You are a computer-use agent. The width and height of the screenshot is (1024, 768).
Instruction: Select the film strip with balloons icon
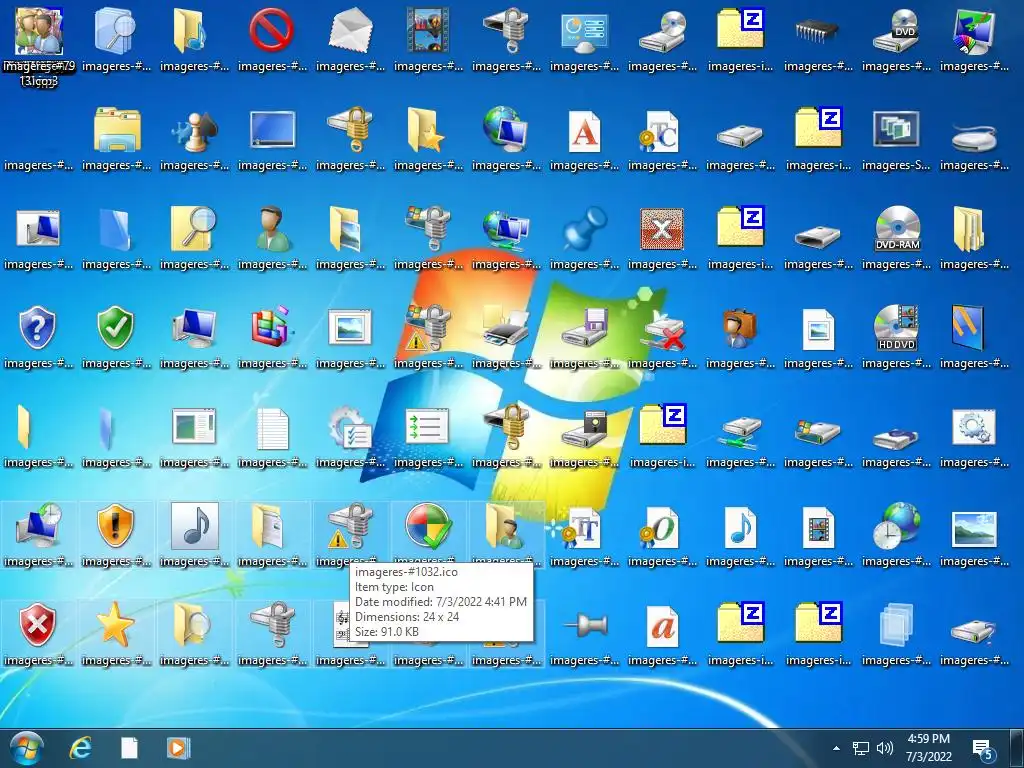[x=428, y=30]
